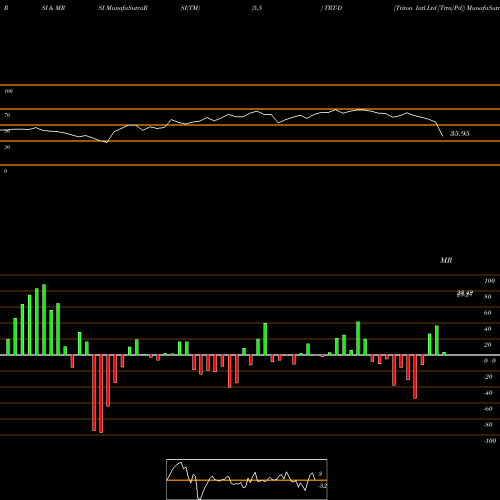
Task: Click the "-32" label in mini chart
Action: point(322,486)
